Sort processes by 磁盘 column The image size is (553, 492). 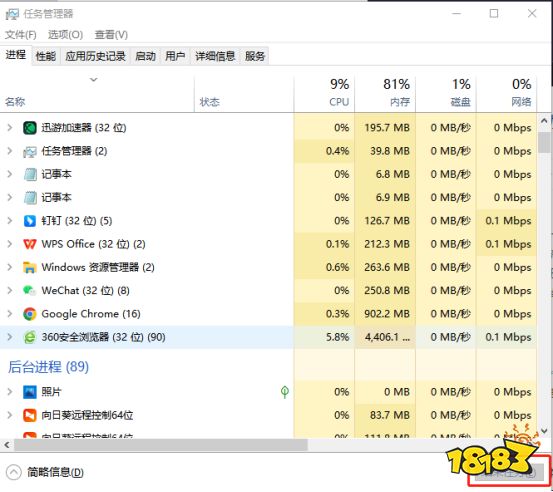446,93
